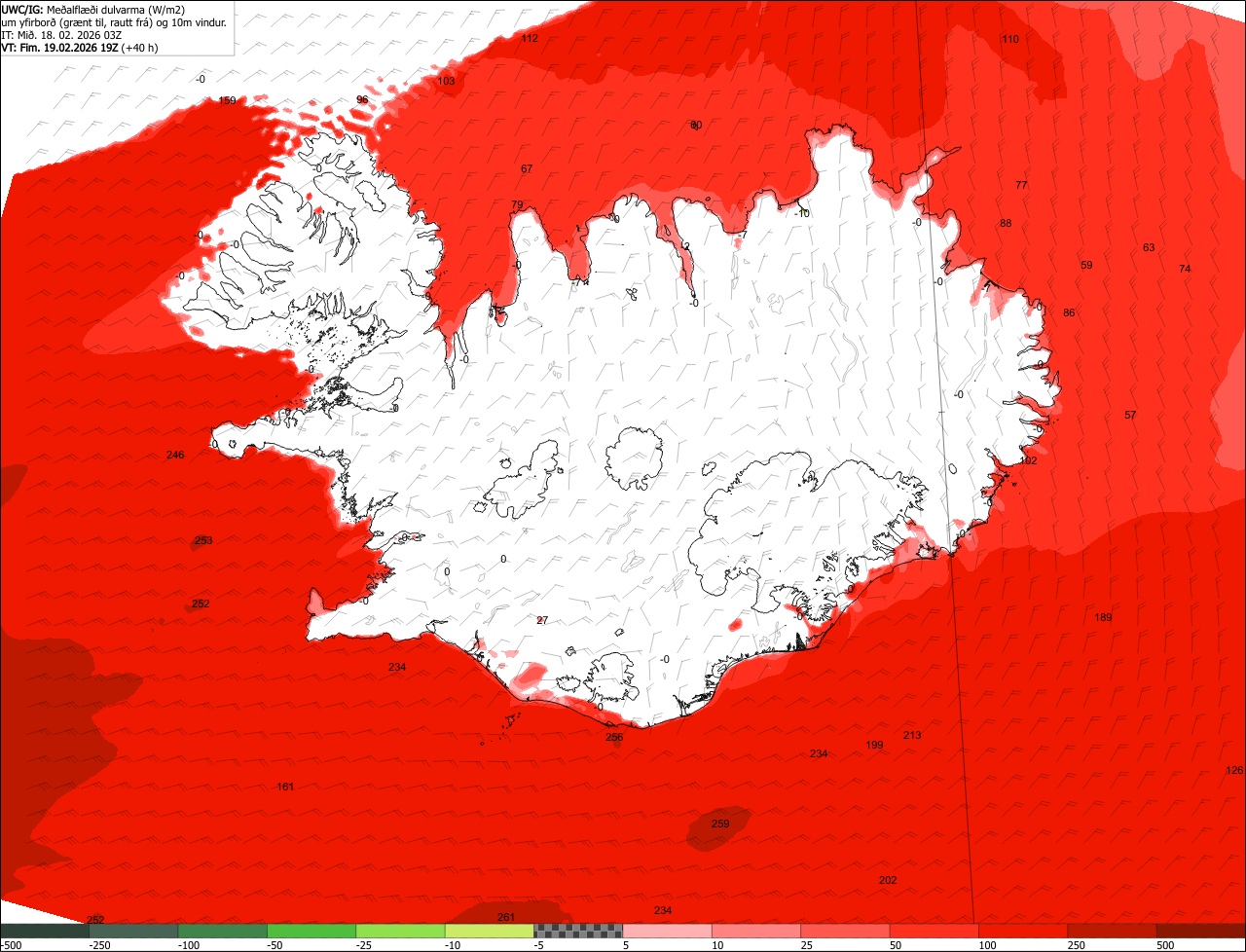Click the map value 102 by the east fjords
This screenshot has width=1246, height=952.
tap(1029, 460)
